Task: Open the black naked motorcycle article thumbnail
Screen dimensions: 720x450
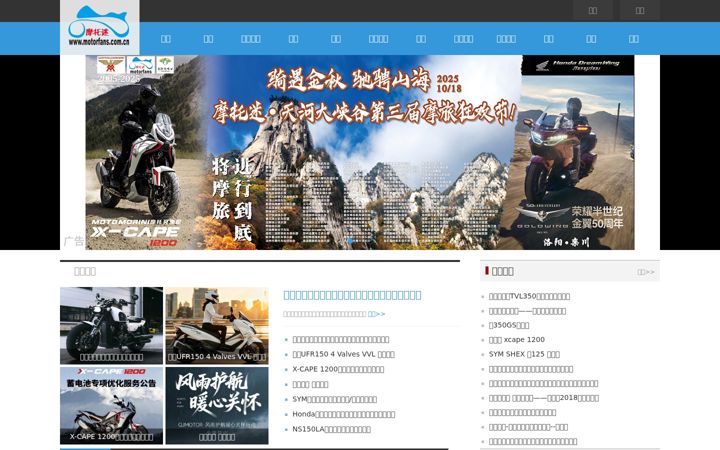Action: pyautogui.click(x=112, y=326)
